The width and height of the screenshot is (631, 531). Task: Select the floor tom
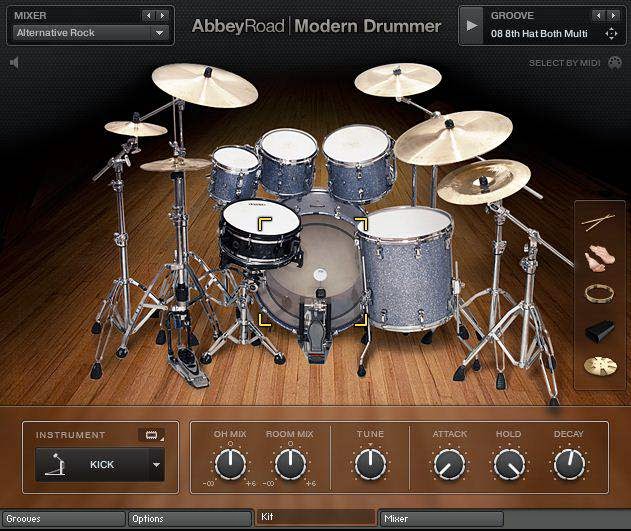tap(406, 268)
